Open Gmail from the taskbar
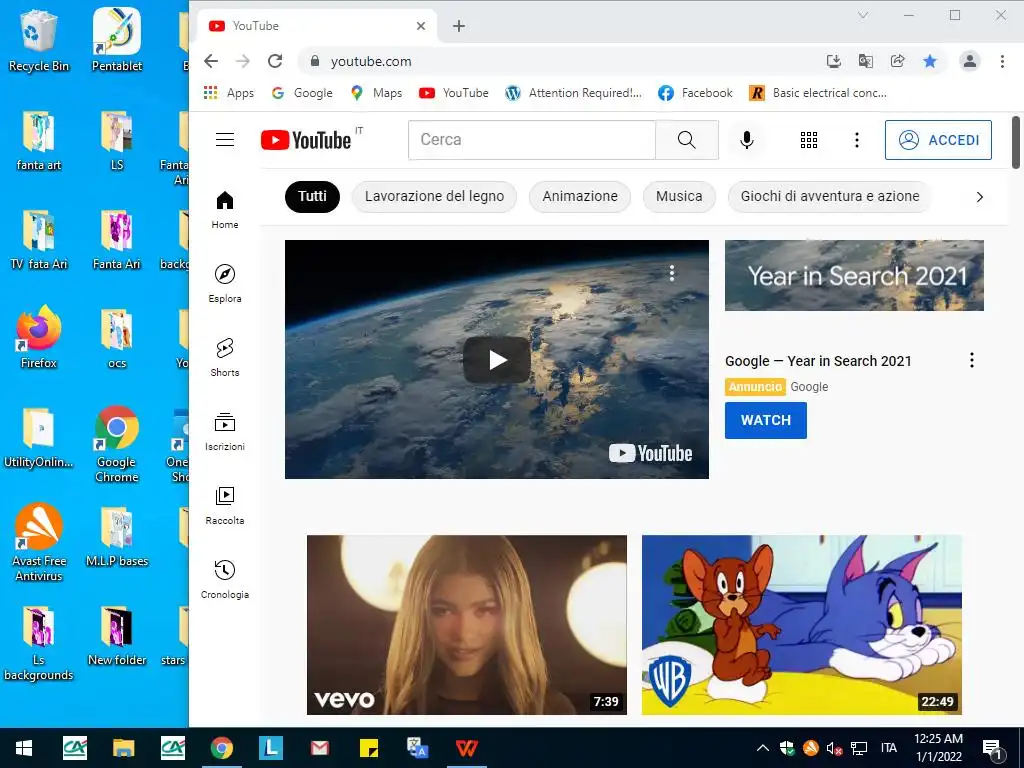 [x=319, y=748]
